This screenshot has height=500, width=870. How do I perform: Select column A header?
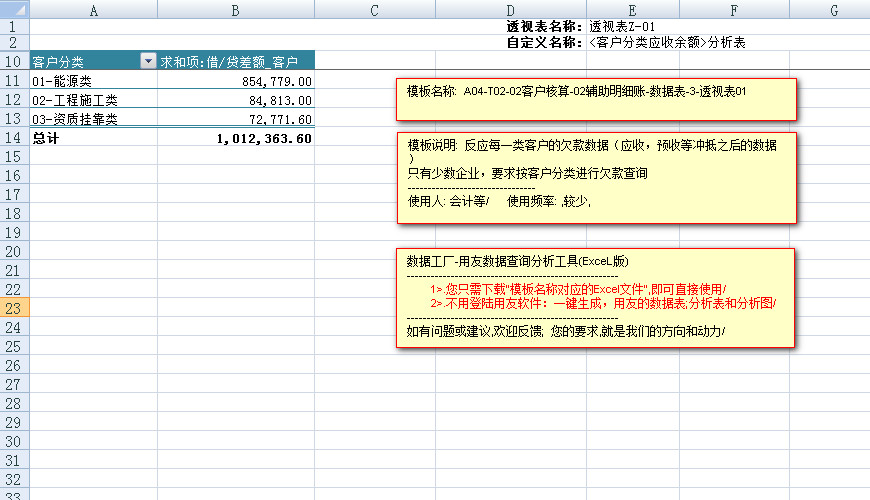tap(94, 9)
